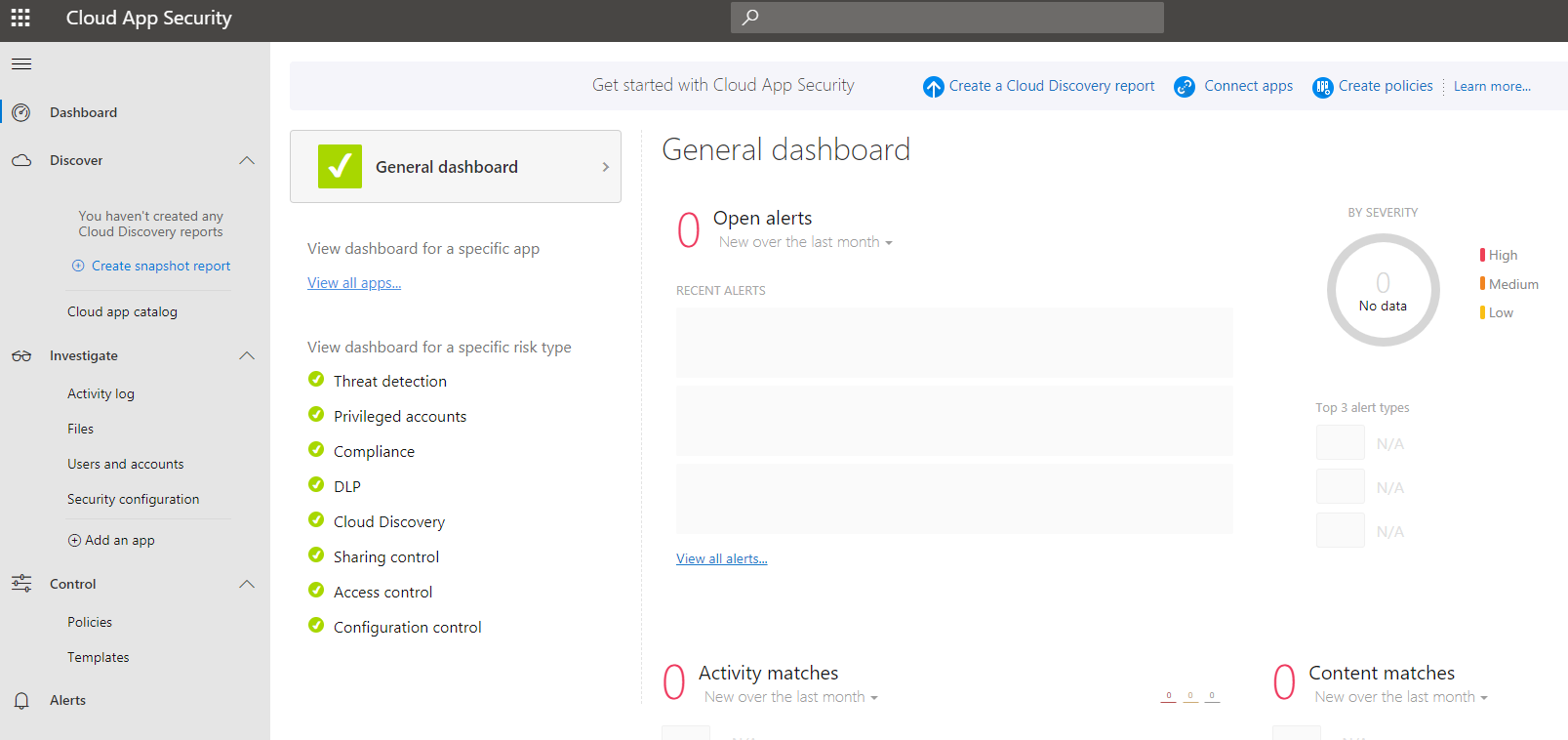This screenshot has height=740, width=1568.
Task: Select the General dashboard button
Action: point(456,167)
